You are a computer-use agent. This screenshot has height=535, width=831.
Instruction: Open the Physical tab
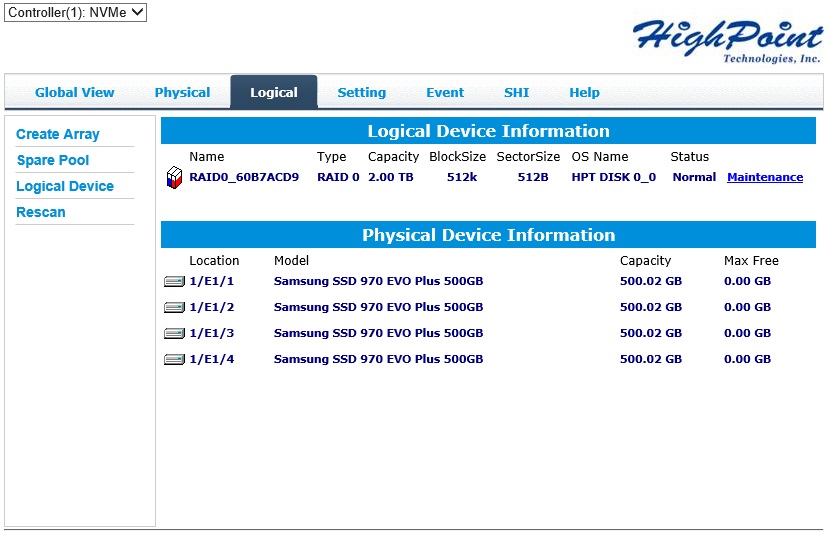(x=182, y=92)
